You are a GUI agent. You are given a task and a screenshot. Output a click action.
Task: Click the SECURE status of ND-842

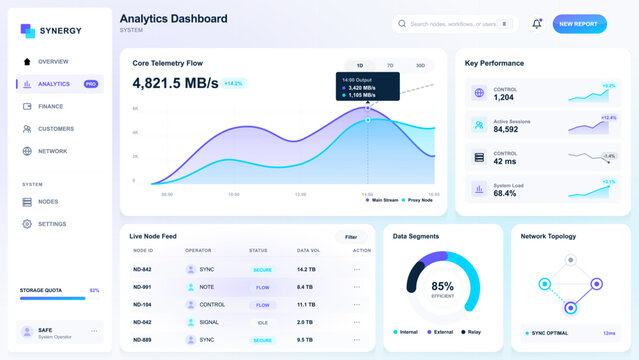(x=262, y=270)
